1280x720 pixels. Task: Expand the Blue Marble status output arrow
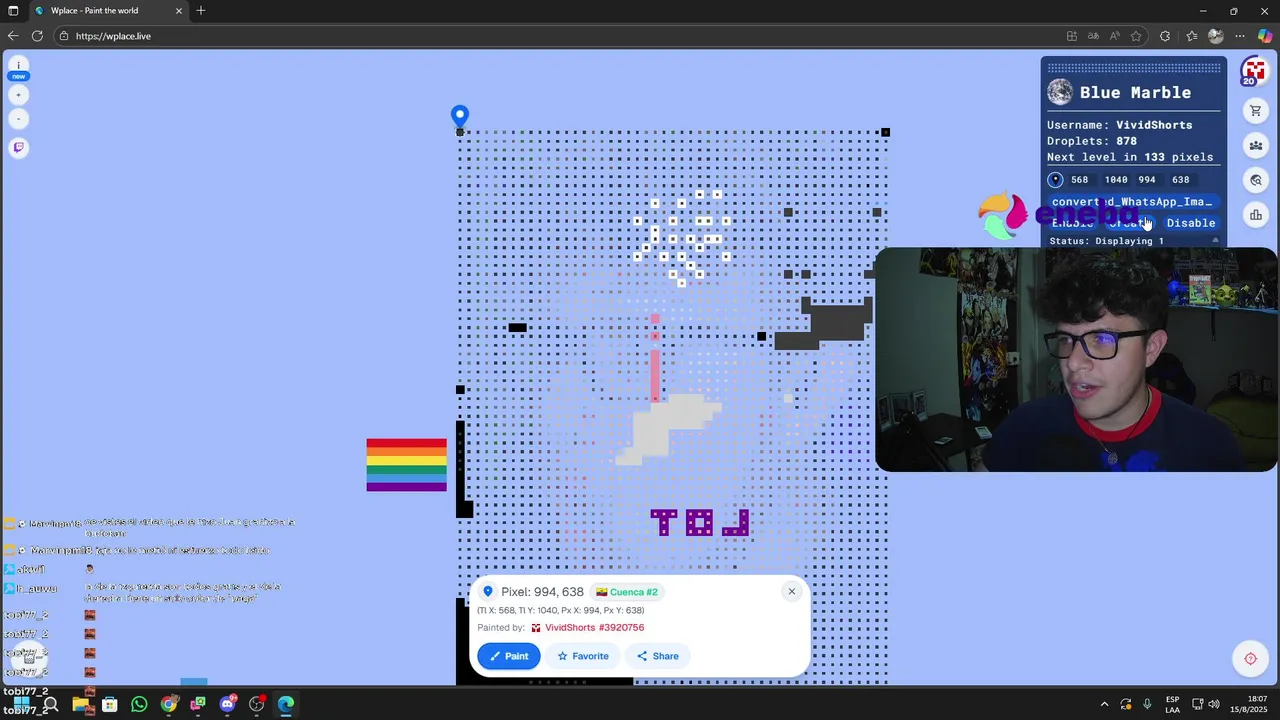click(1216, 241)
